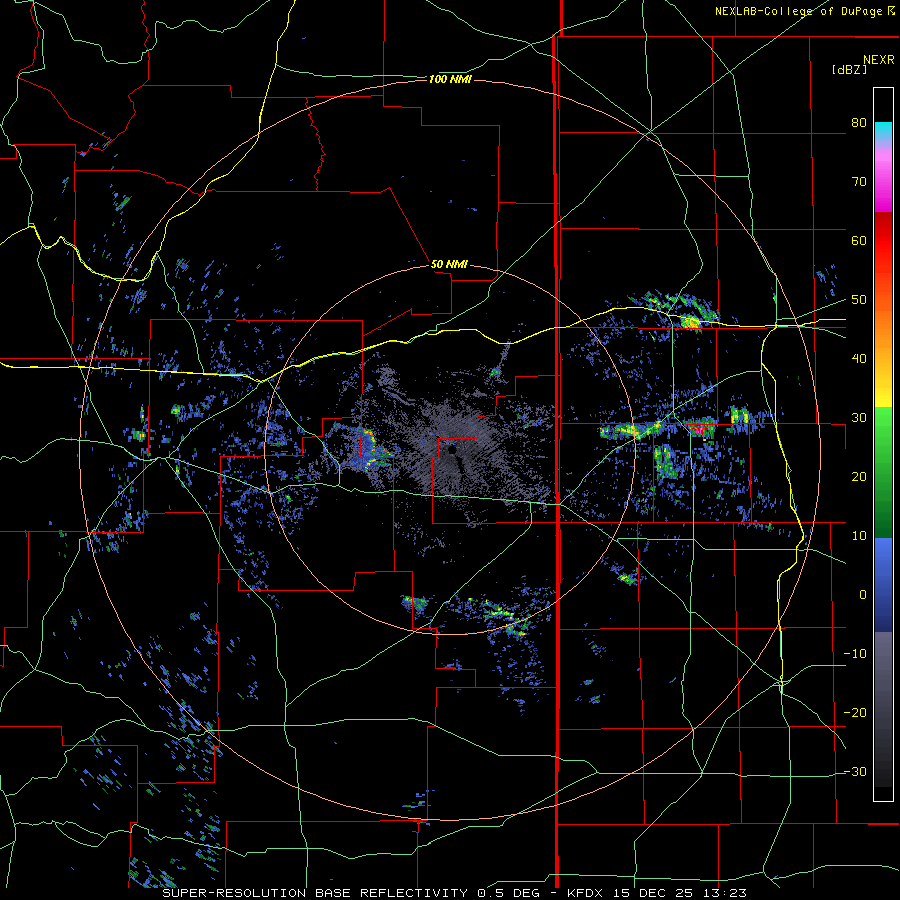Click the 10 value on the dBZ scale
This screenshot has width=900, height=900.
click(x=859, y=536)
